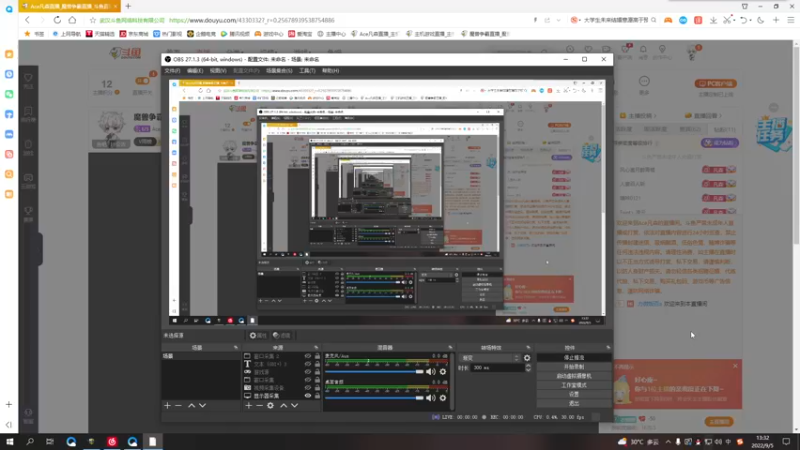This screenshot has height=450, width=800.
Task: Toggle lock on 显示器采集 source
Action: (317, 396)
